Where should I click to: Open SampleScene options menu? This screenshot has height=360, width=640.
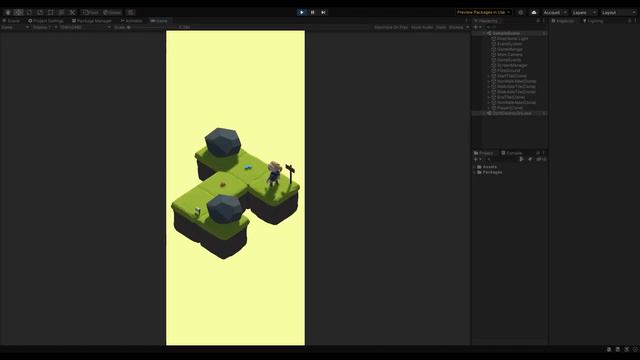(x=544, y=33)
